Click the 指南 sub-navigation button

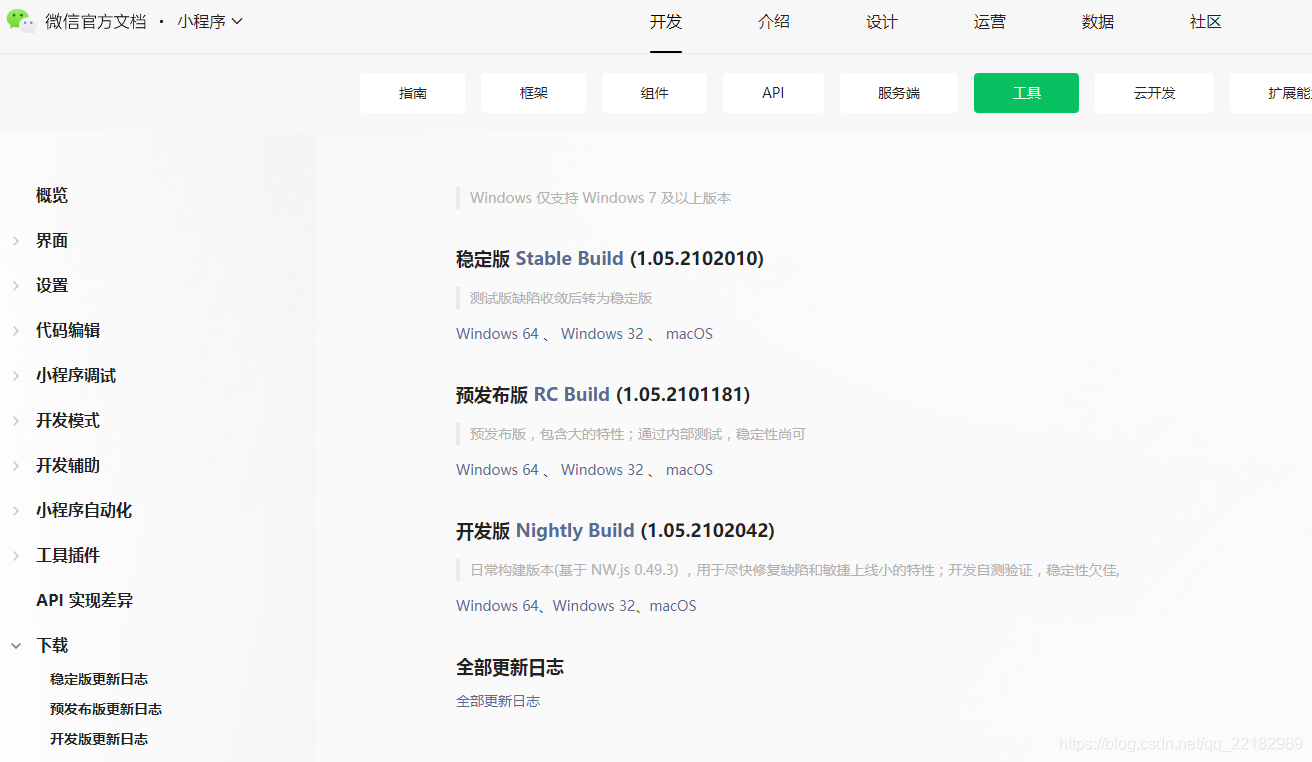pyautogui.click(x=412, y=93)
